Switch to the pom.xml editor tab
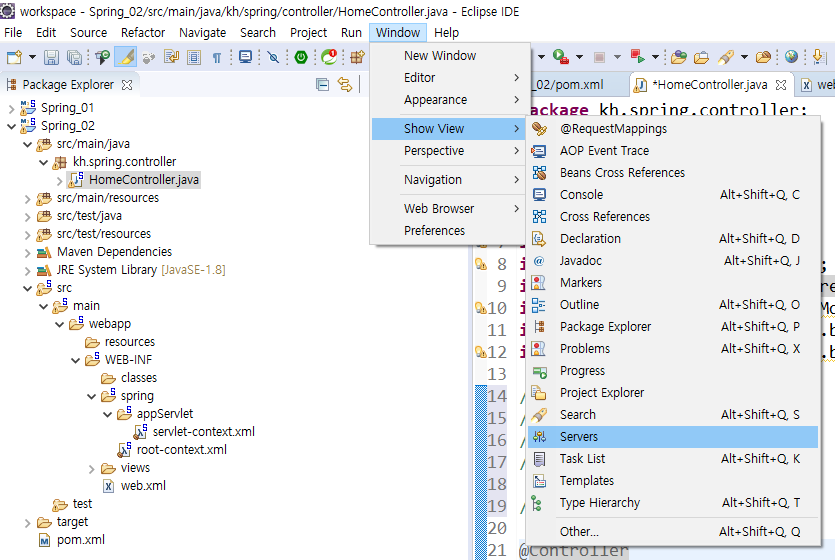835x560 pixels. click(x=569, y=85)
